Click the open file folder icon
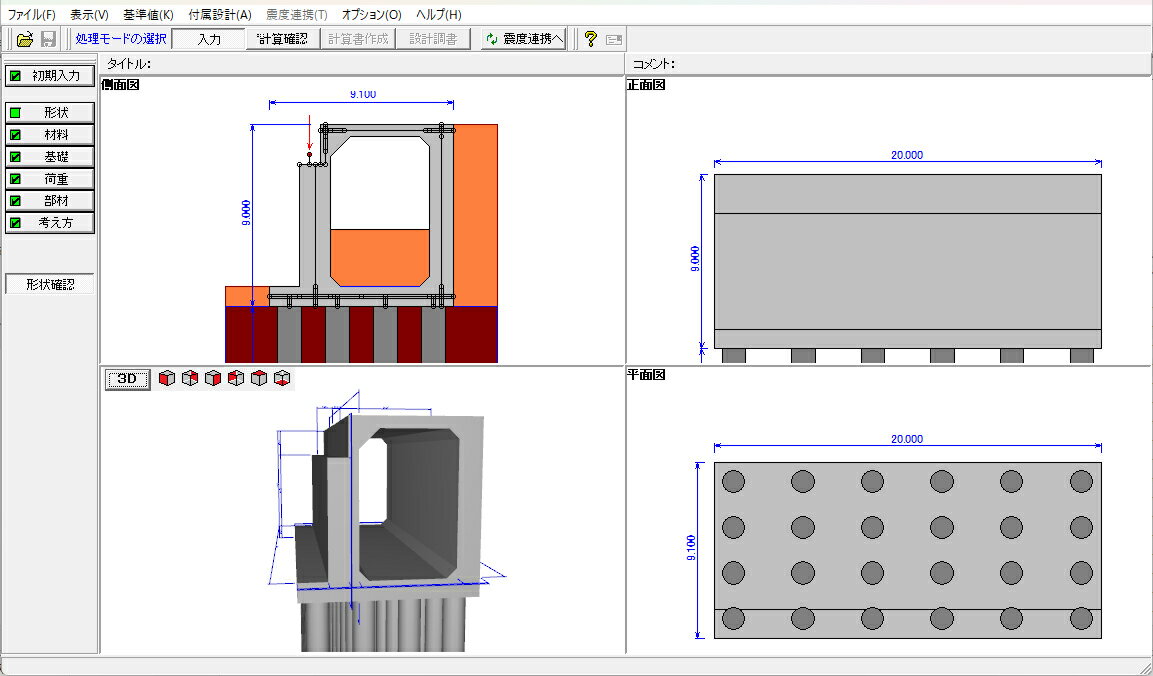 (x=25, y=39)
